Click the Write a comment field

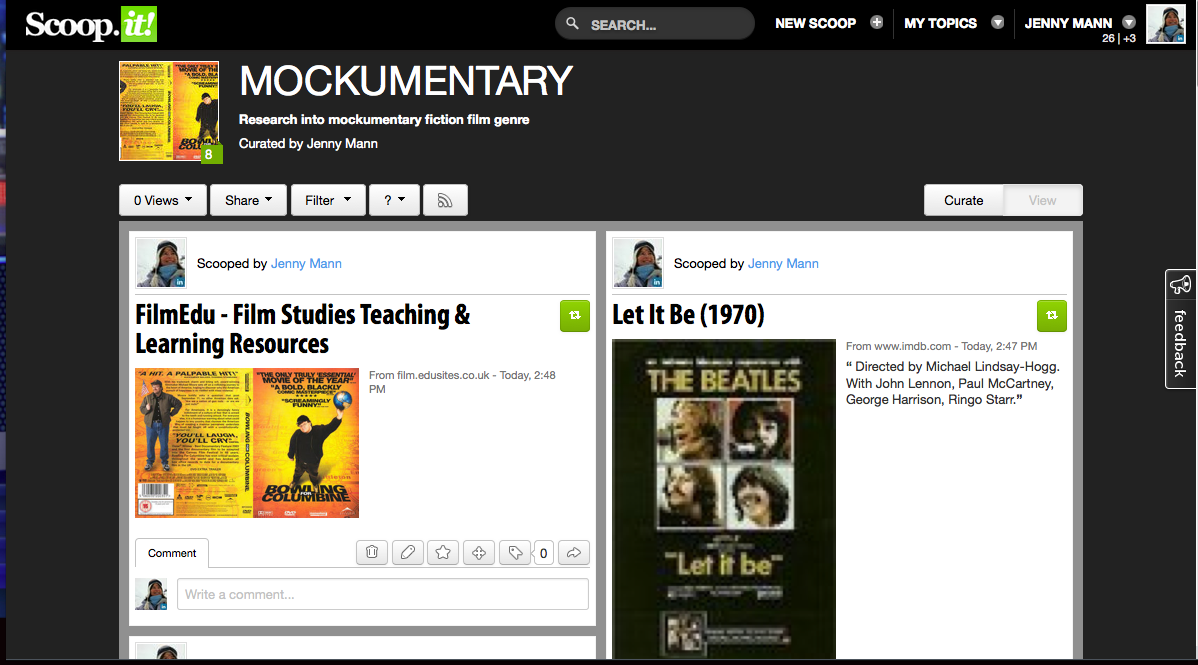click(x=383, y=594)
